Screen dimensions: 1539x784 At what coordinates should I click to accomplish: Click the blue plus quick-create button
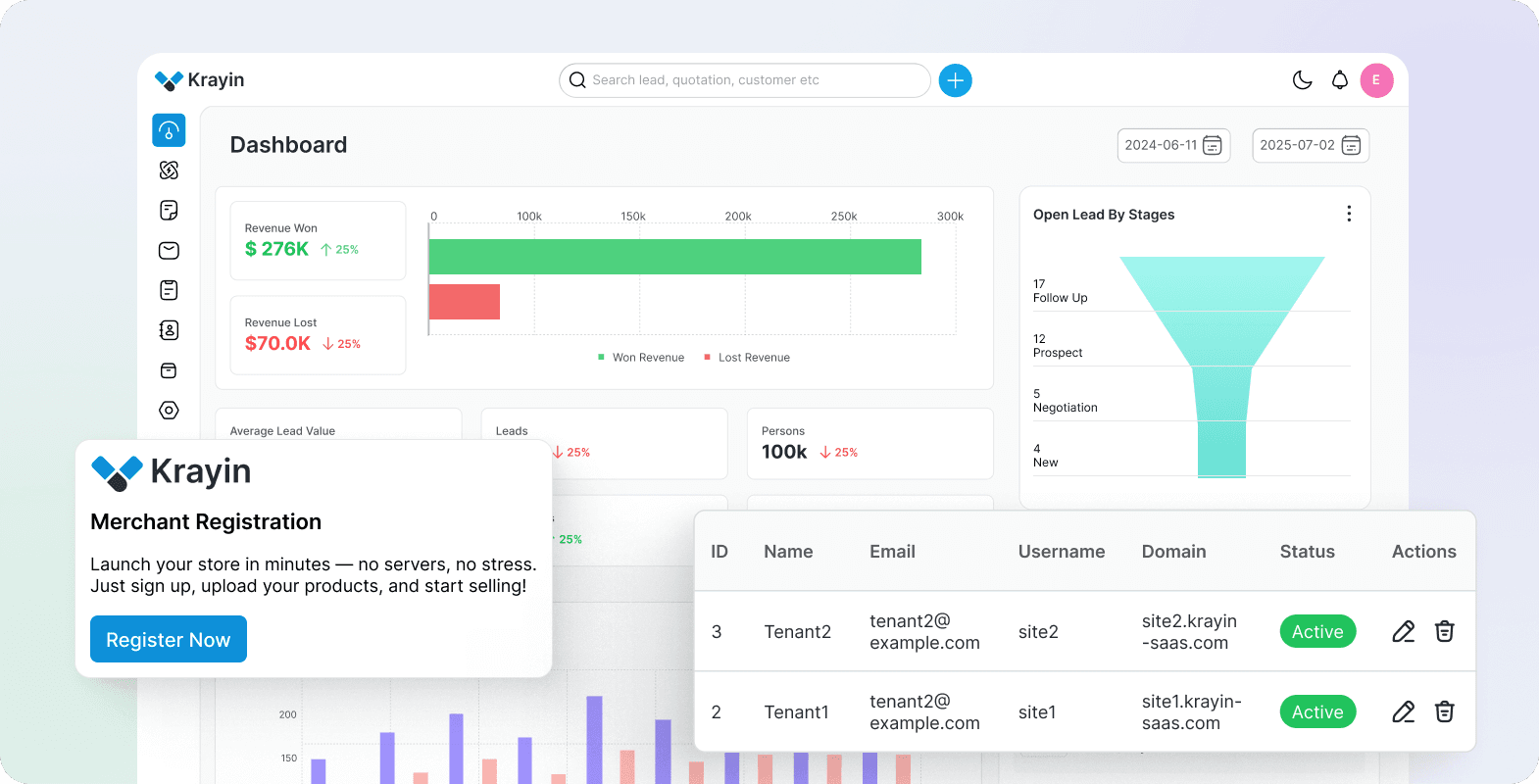(x=955, y=80)
